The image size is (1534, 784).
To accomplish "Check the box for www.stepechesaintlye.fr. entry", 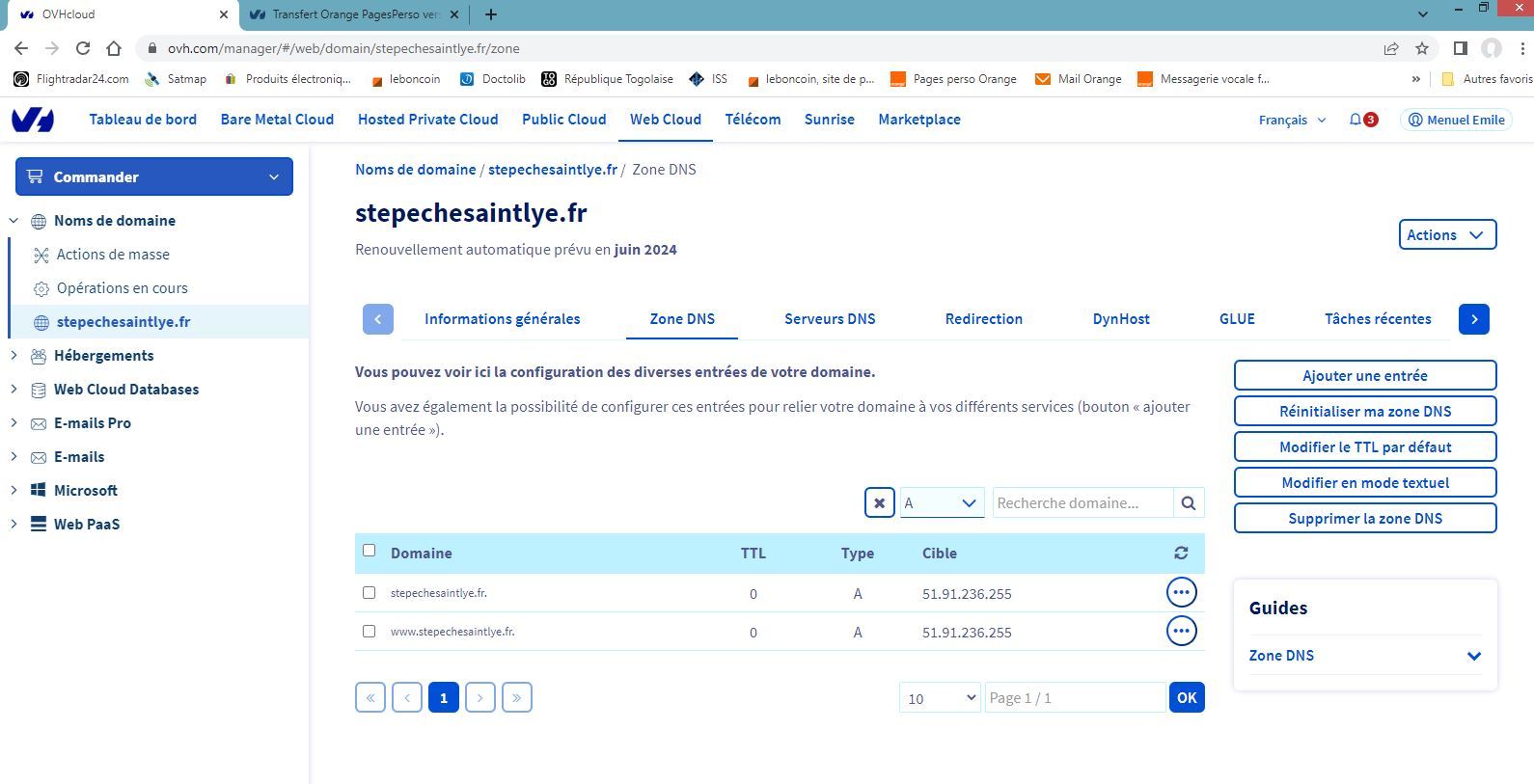I will [369, 632].
